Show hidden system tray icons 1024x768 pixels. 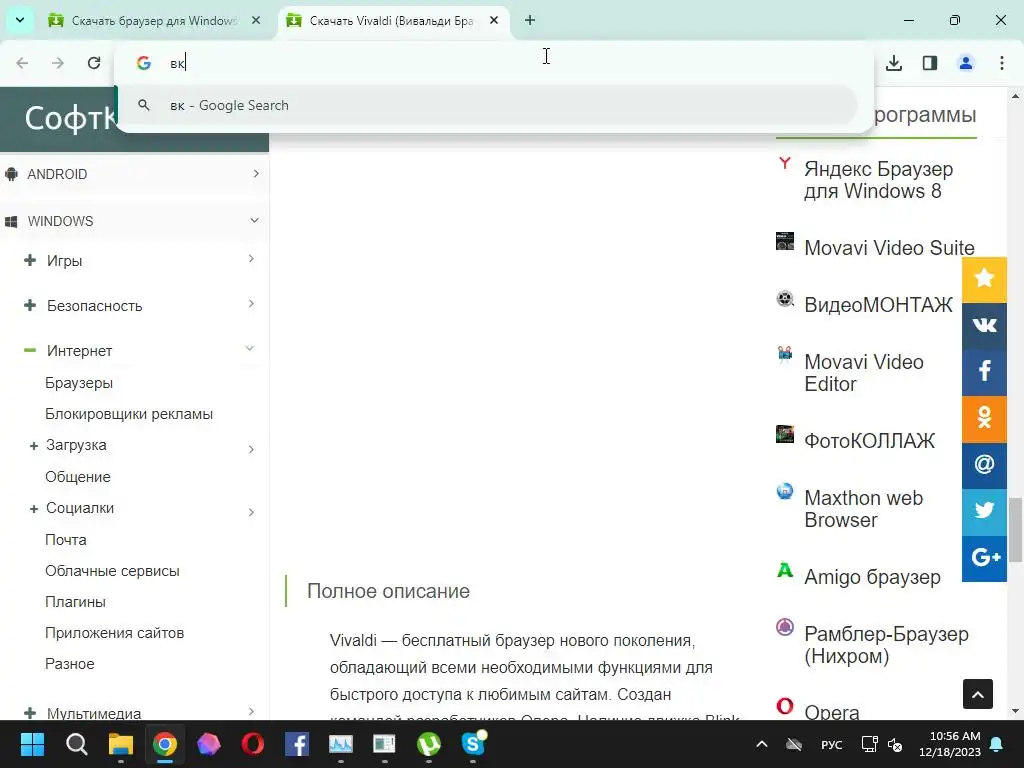[761, 744]
